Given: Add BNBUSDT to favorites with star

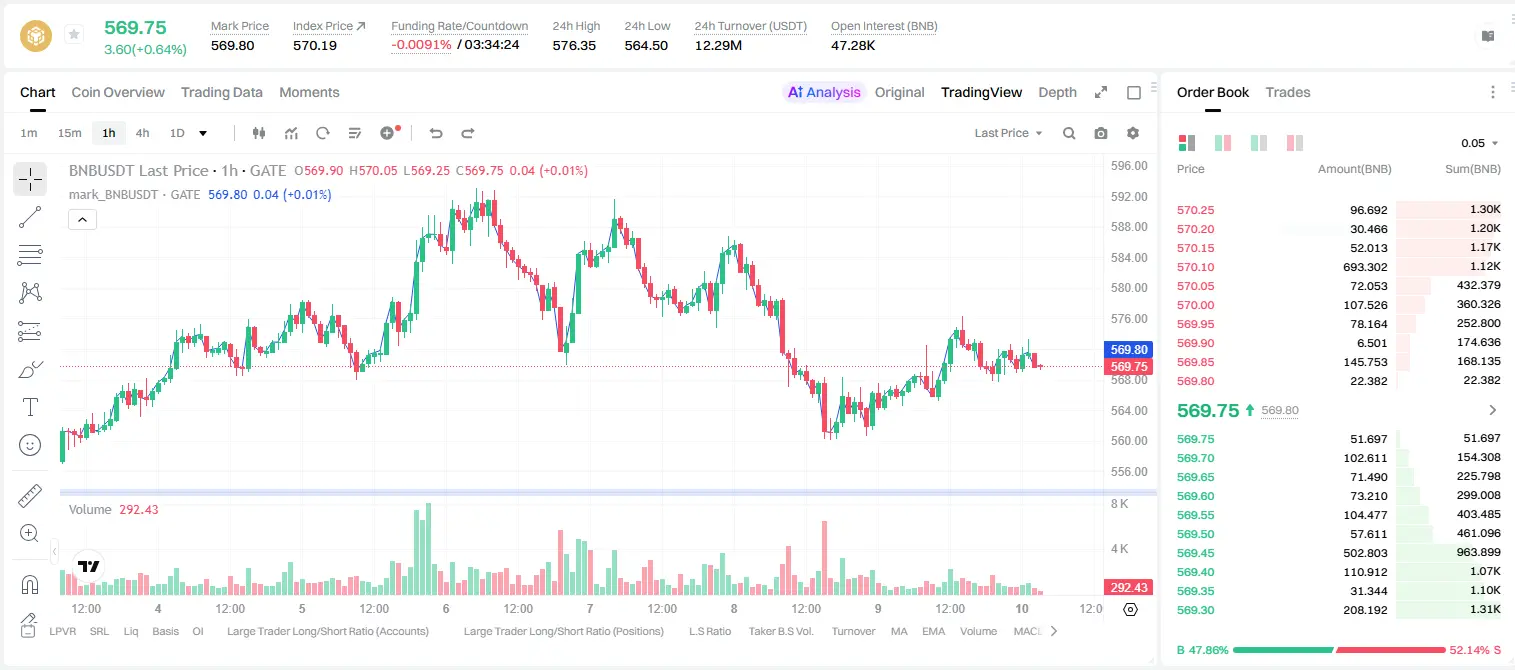Looking at the screenshot, I should [x=73, y=35].
